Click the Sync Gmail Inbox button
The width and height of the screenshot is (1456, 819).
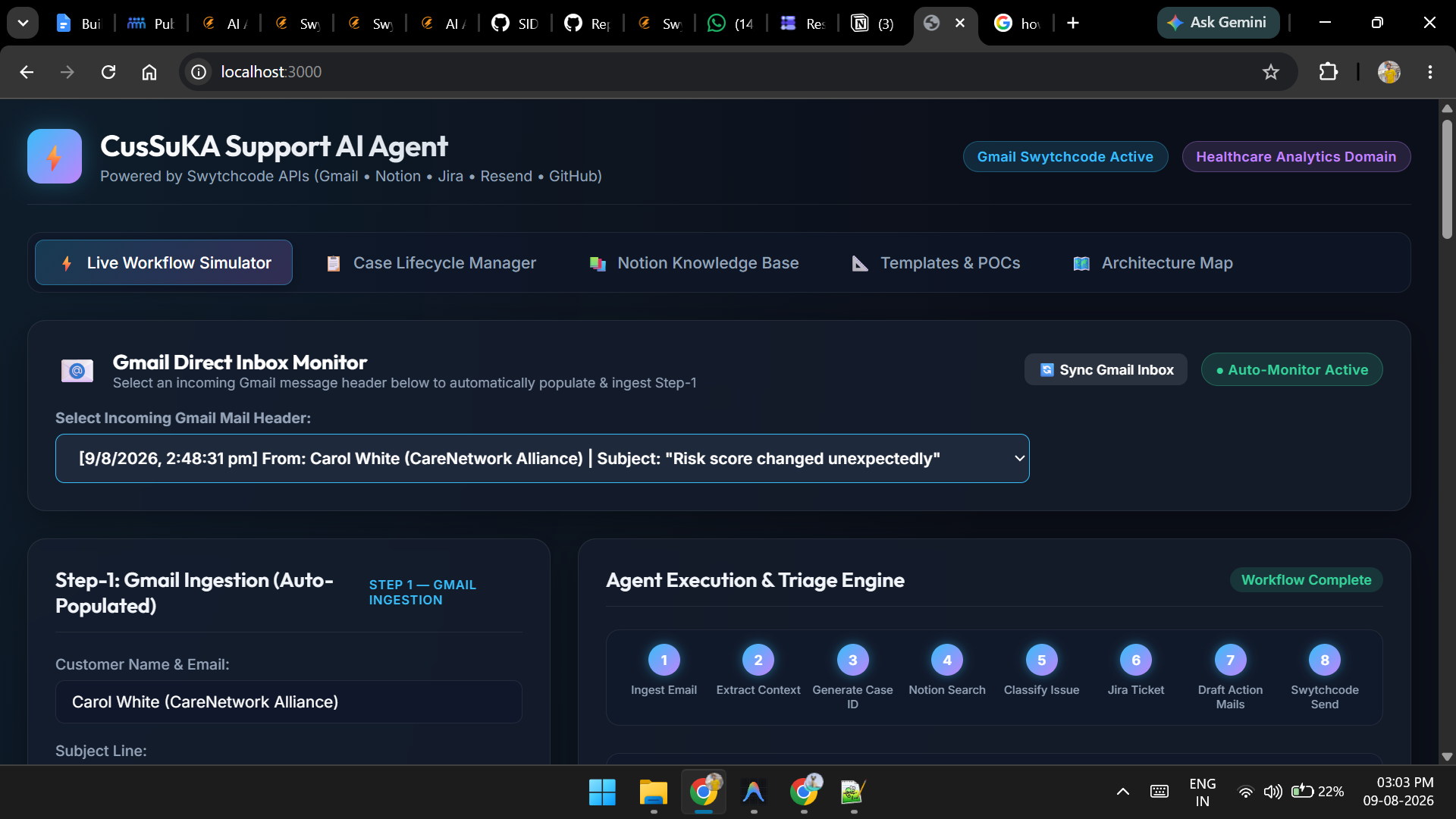tap(1106, 370)
